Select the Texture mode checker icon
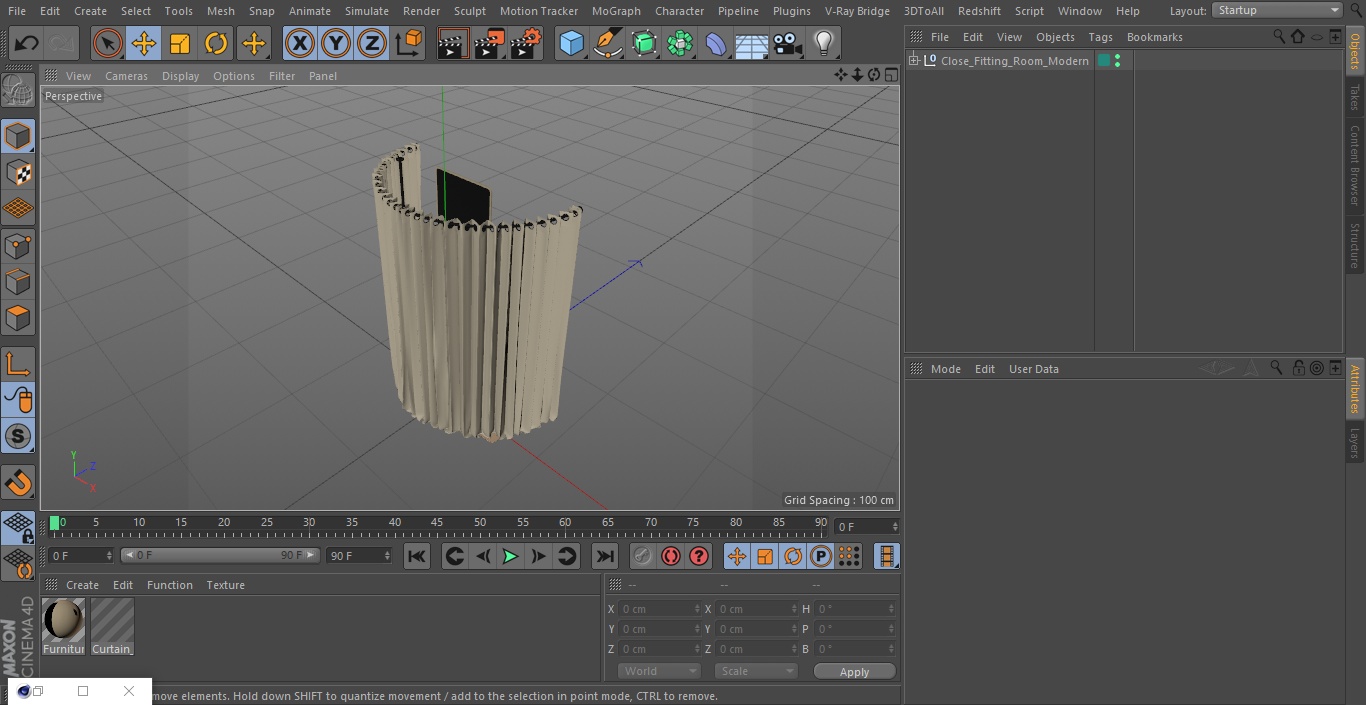The height and width of the screenshot is (705, 1366). pos(18,173)
